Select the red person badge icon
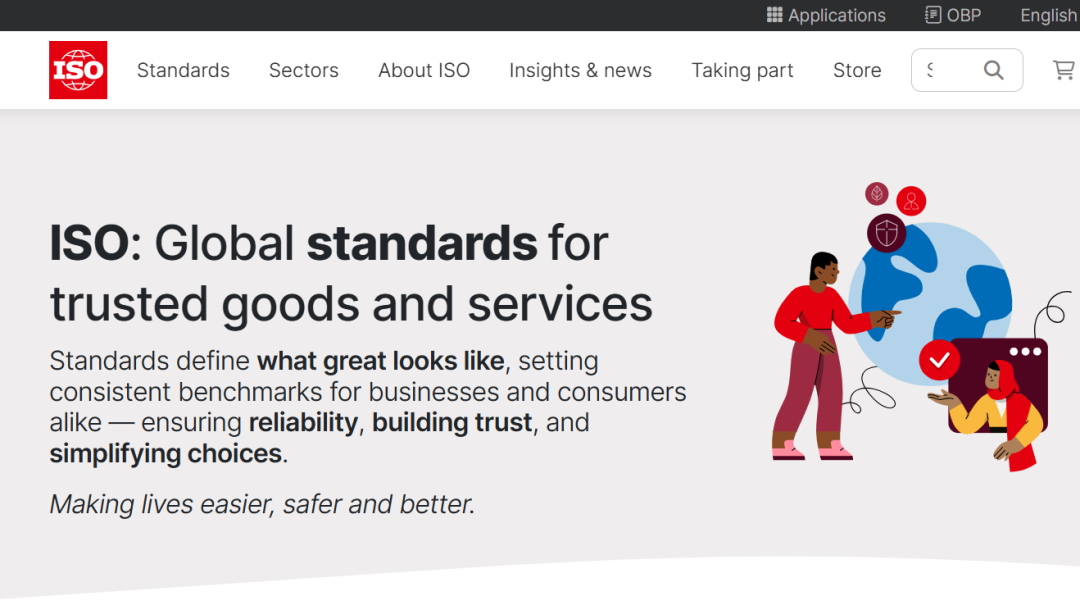The image size is (1080, 605). (911, 201)
